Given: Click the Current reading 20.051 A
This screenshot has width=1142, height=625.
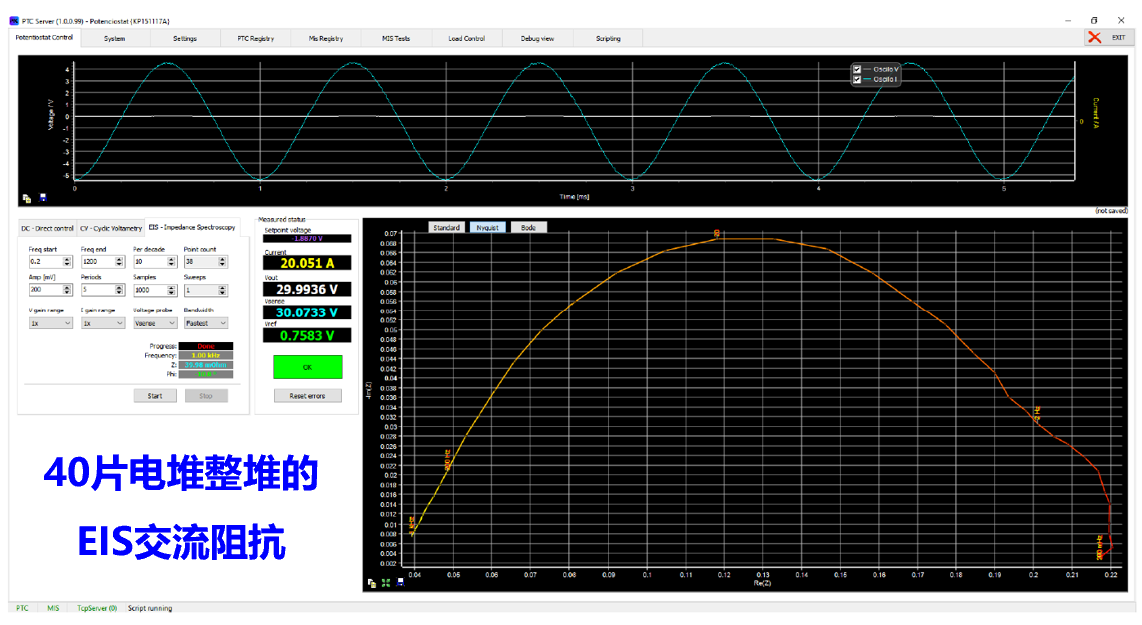Looking at the screenshot, I should (x=307, y=263).
